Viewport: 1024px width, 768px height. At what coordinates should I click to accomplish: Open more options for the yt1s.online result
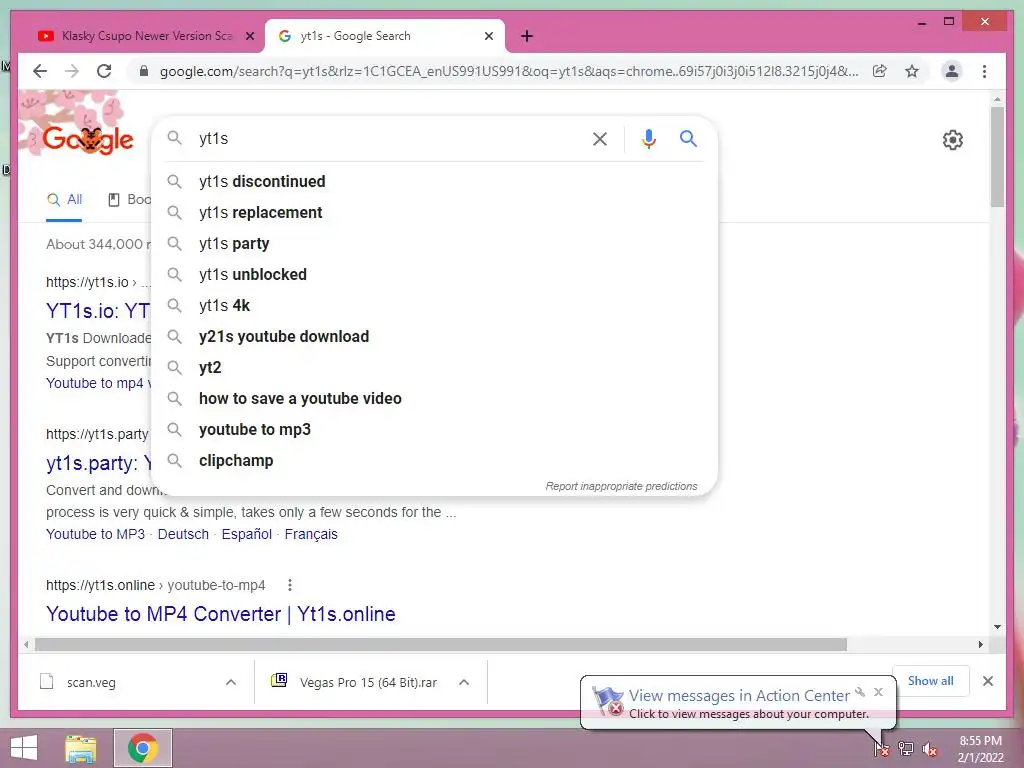(289, 585)
